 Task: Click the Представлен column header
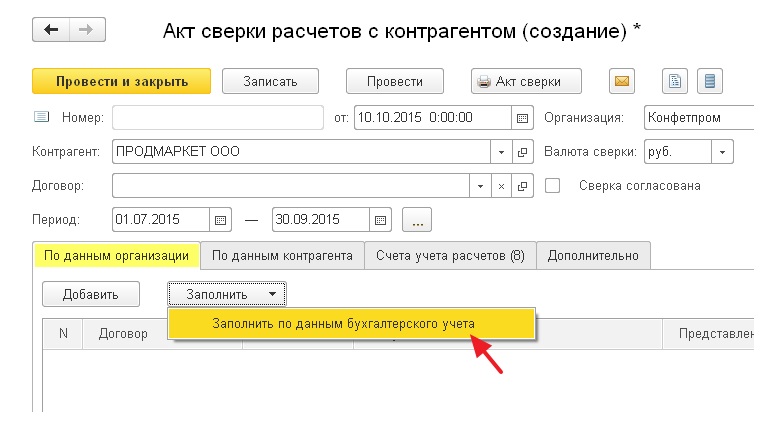708,334
